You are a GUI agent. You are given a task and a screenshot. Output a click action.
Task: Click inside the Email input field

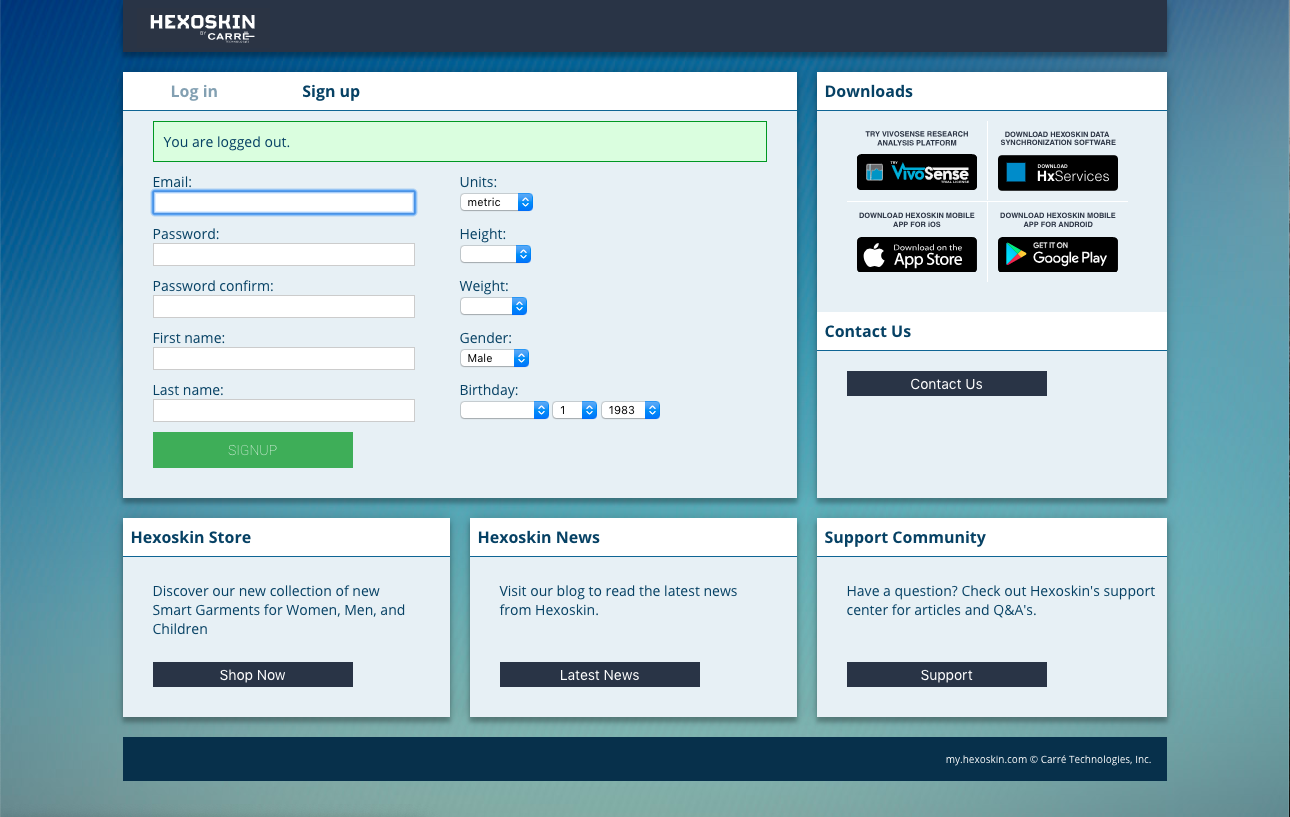[x=283, y=202]
